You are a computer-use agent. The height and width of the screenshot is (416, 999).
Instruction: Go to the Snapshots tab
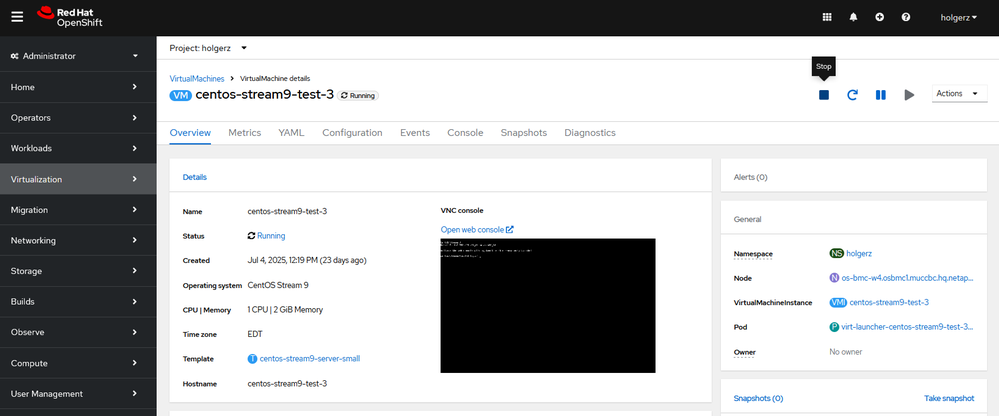tap(523, 132)
